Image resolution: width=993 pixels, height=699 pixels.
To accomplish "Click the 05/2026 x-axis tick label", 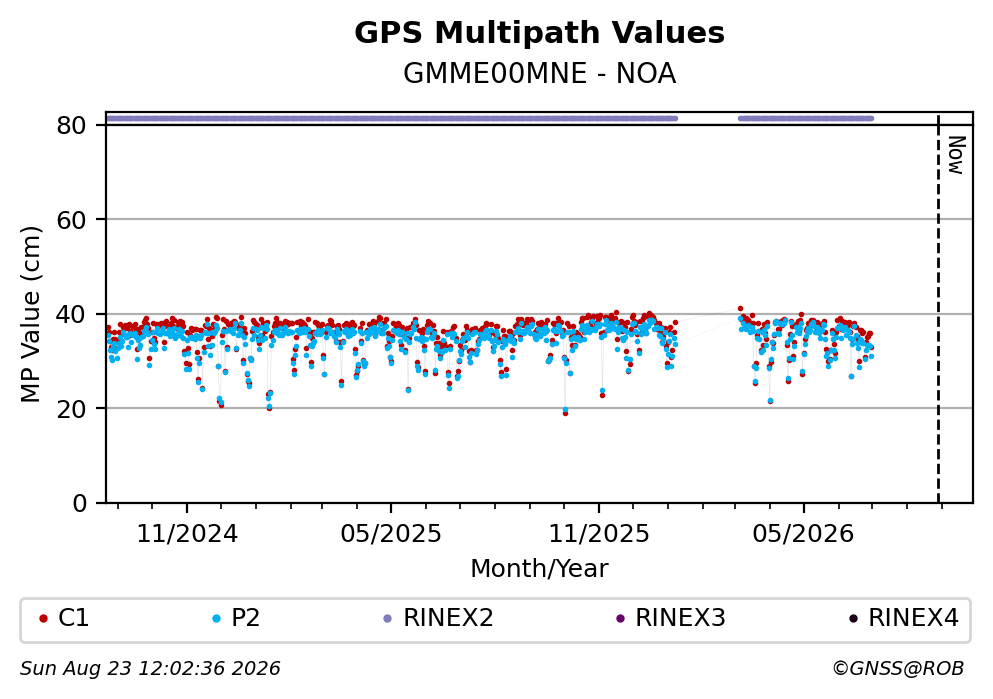I will (803, 534).
